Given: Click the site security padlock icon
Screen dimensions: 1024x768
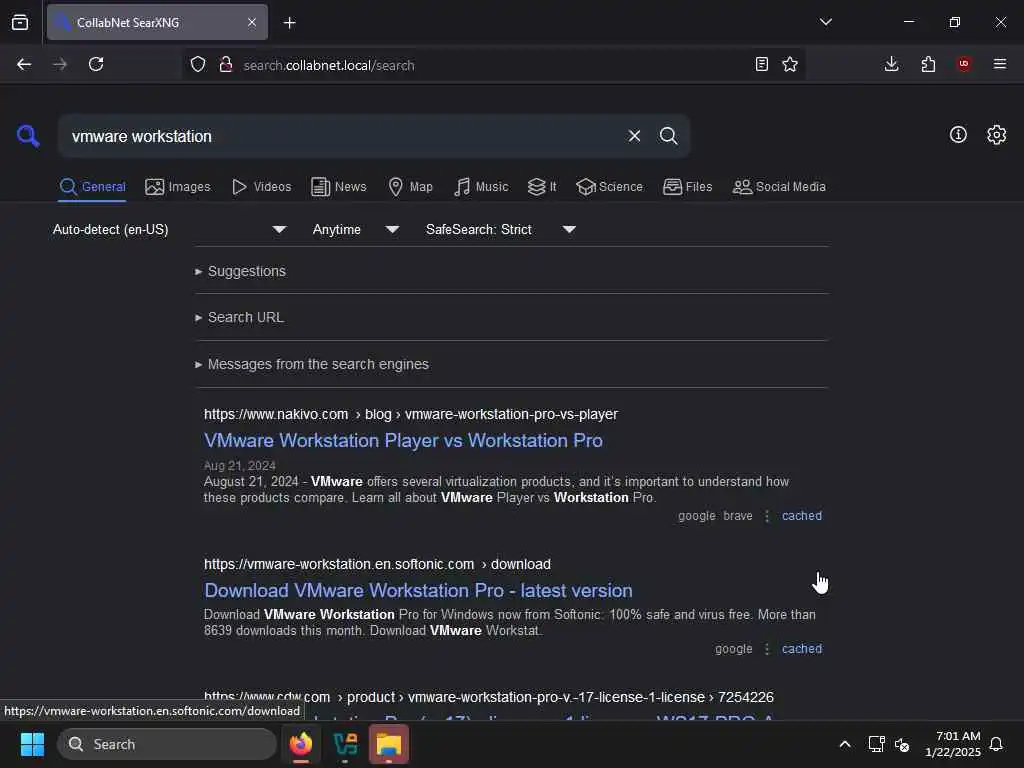Looking at the screenshot, I should [225, 64].
